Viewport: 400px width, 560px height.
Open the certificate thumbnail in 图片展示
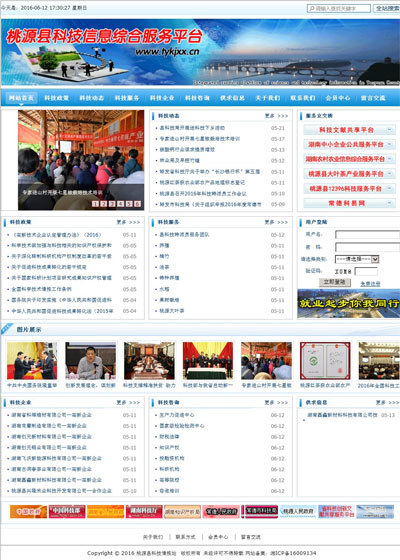tap(325, 361)
